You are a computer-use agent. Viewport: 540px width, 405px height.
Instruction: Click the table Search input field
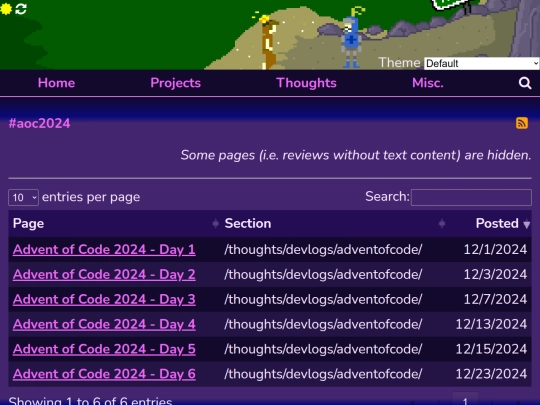[471, 197]
